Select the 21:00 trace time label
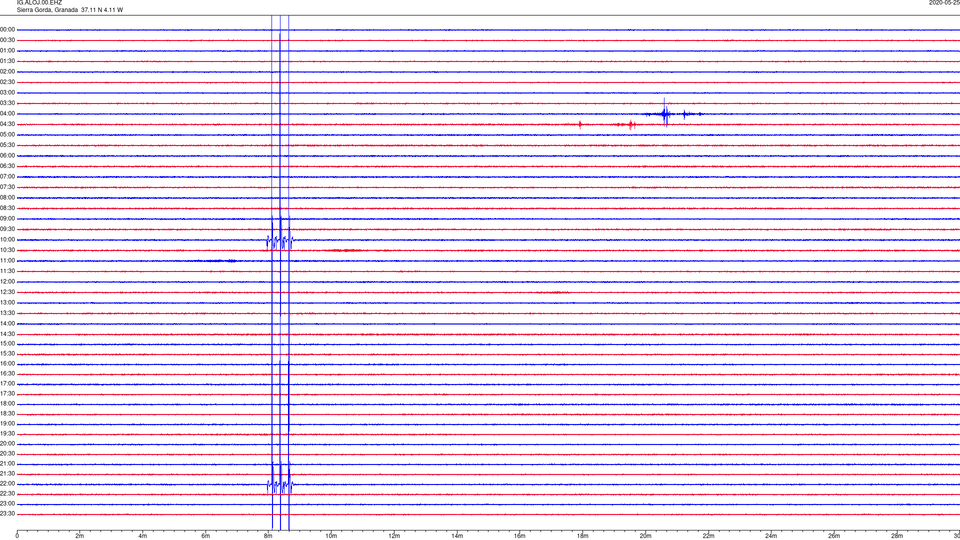 (x=7, y=464)
